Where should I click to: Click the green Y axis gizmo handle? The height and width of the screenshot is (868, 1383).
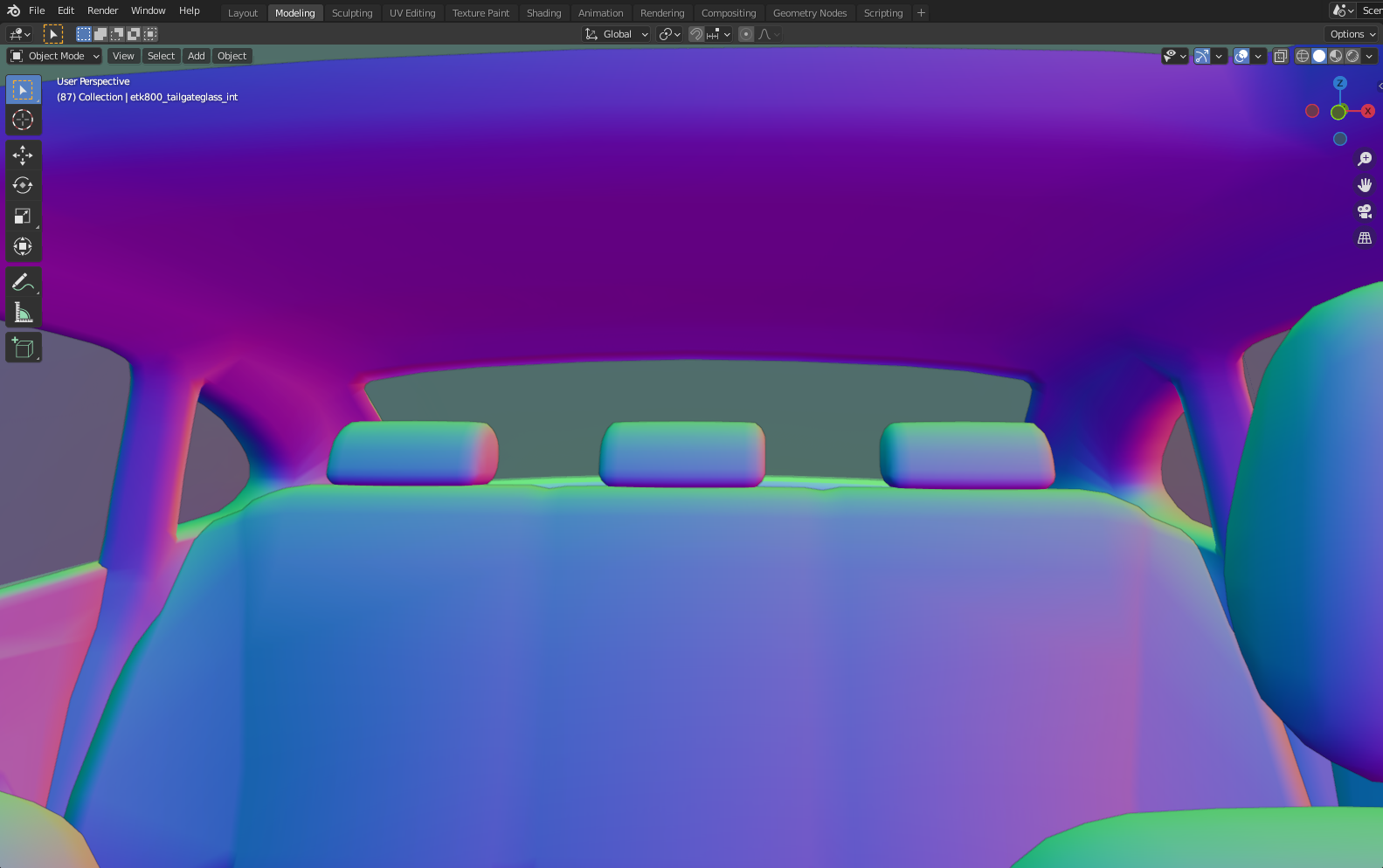[x=1338, y=112]
